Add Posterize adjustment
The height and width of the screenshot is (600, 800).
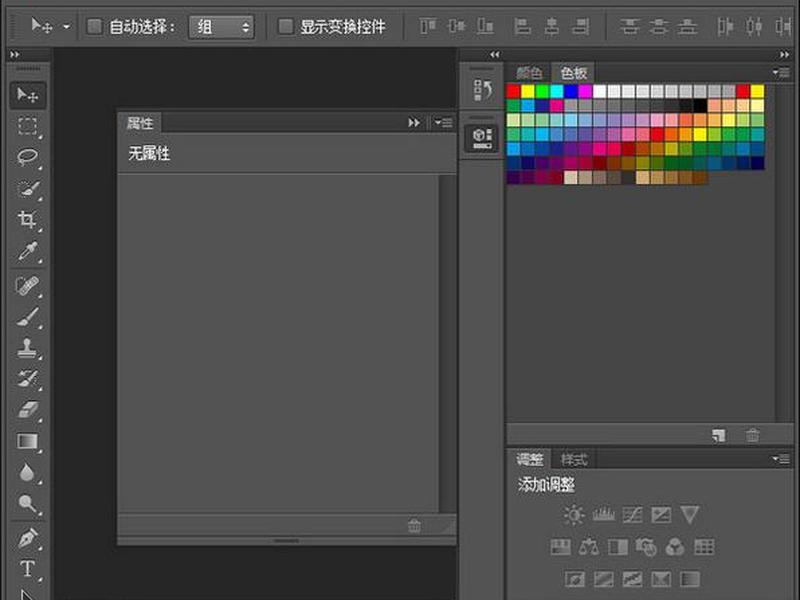604,579
